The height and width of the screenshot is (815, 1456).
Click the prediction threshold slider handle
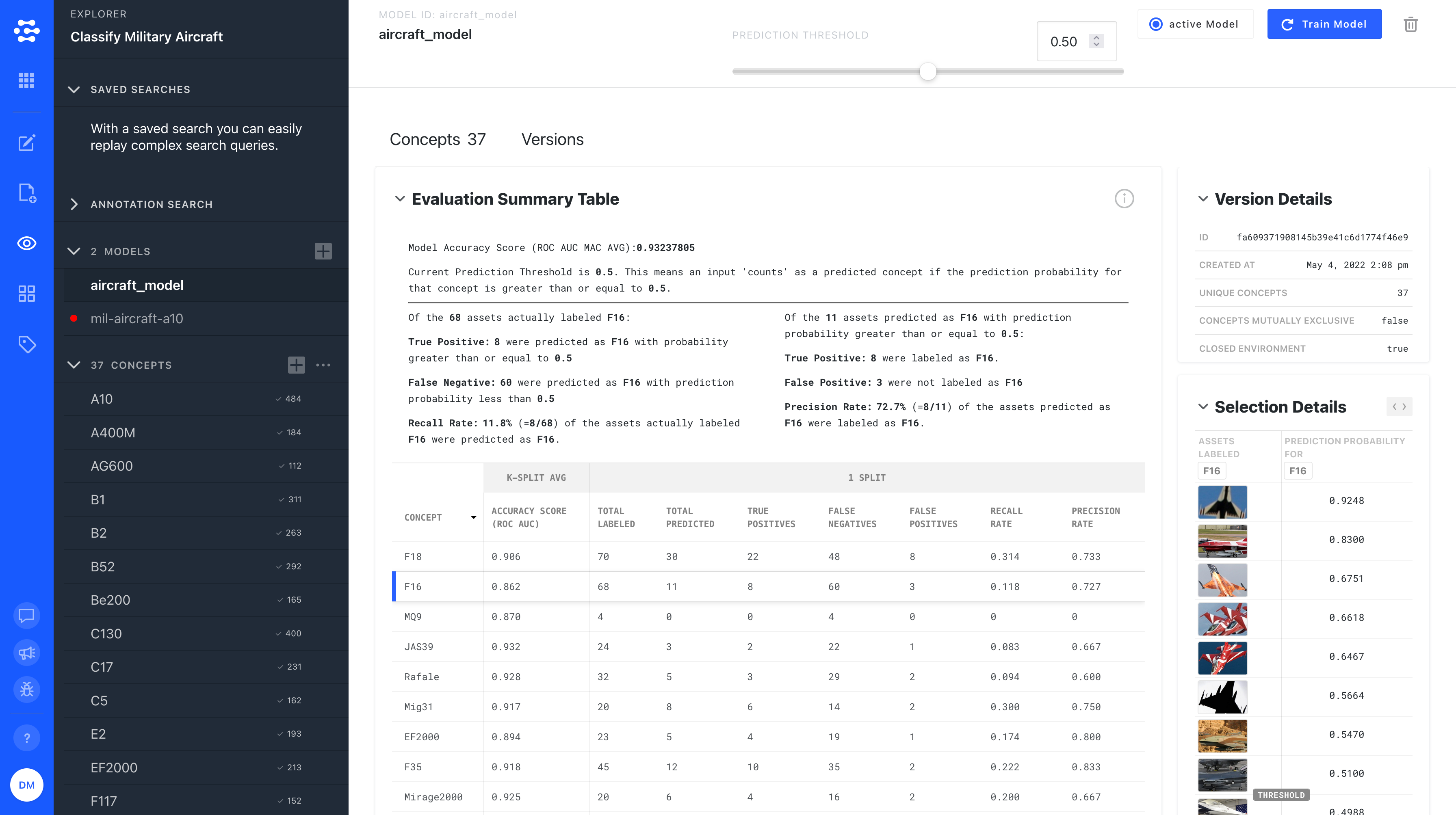click(x=928, y=71)
